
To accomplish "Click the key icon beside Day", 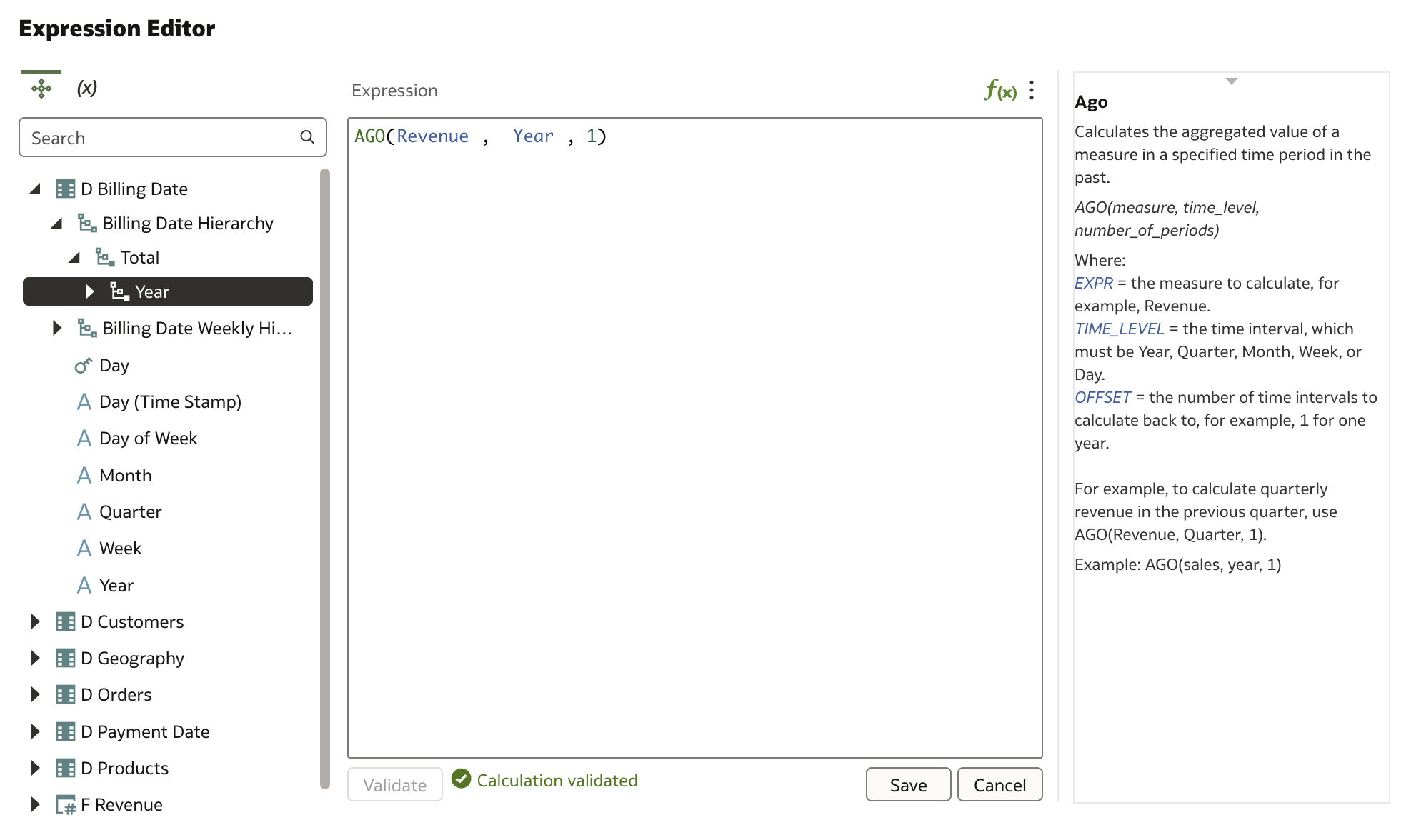I will [84, 365].
